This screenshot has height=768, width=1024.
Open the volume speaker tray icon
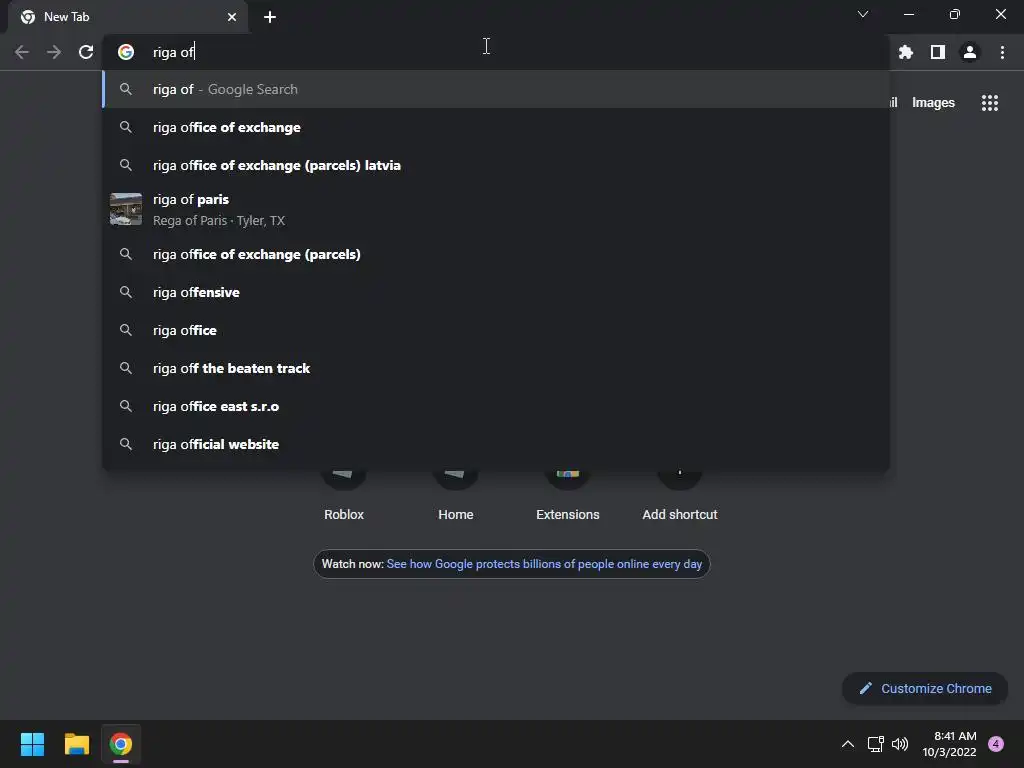[900, 744]
